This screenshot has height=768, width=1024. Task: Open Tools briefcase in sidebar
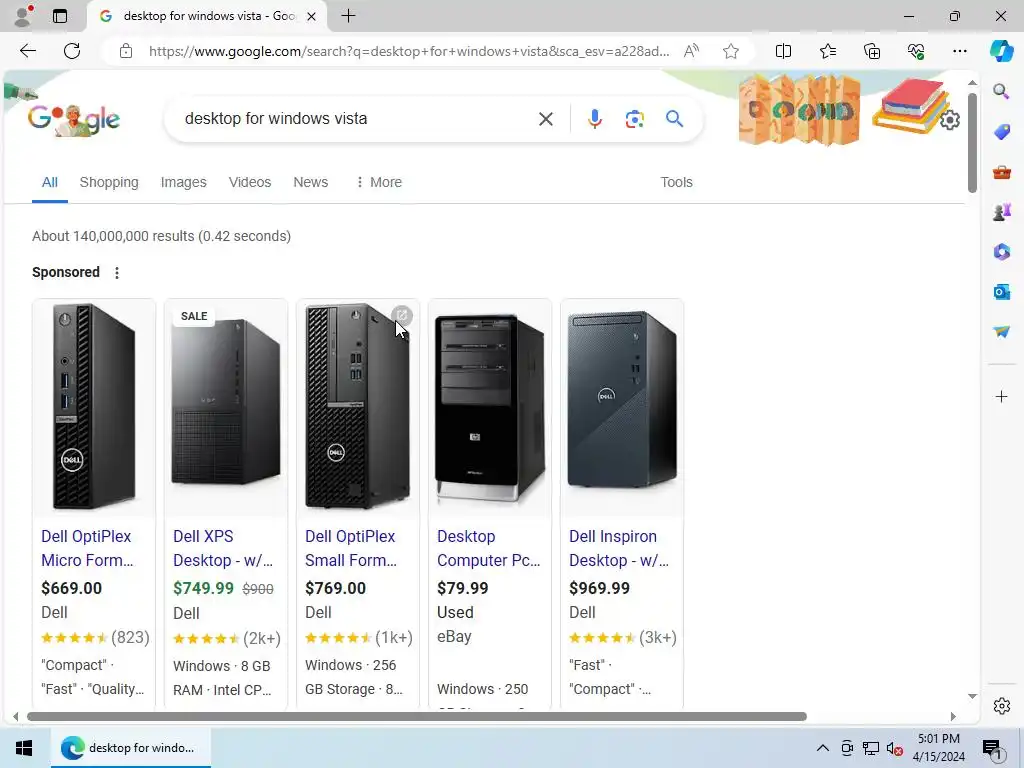point(1001,172)
